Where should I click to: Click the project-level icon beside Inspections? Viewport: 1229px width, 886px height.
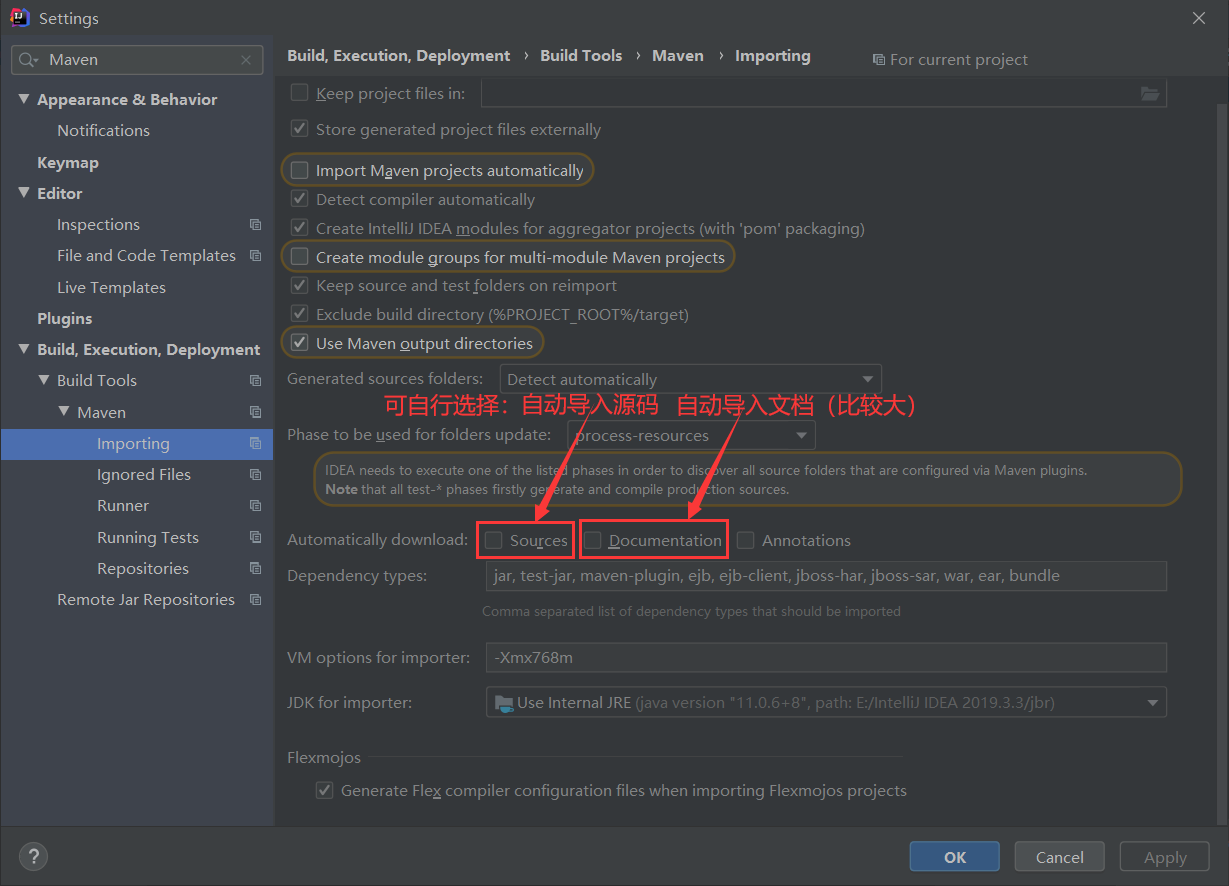coord(255,225)
